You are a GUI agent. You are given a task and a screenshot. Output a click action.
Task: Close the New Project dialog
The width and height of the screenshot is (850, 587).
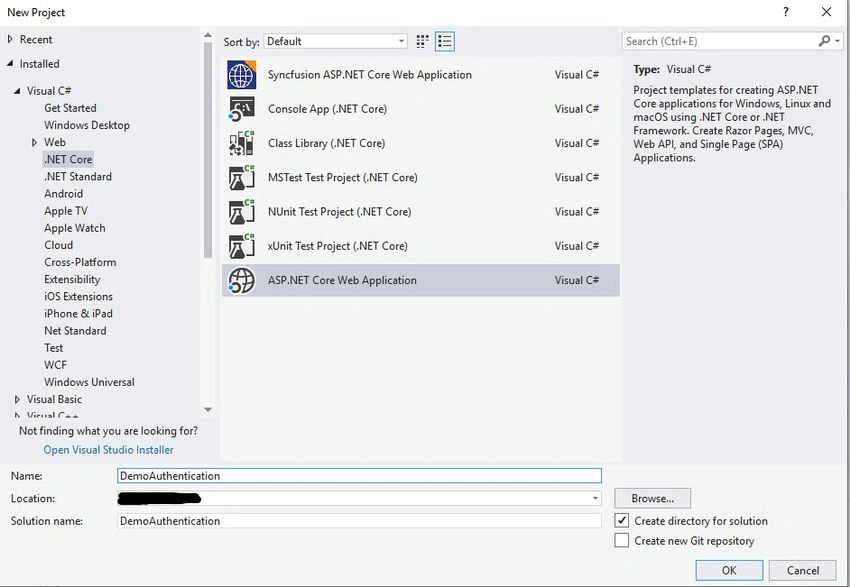[826, 12]
